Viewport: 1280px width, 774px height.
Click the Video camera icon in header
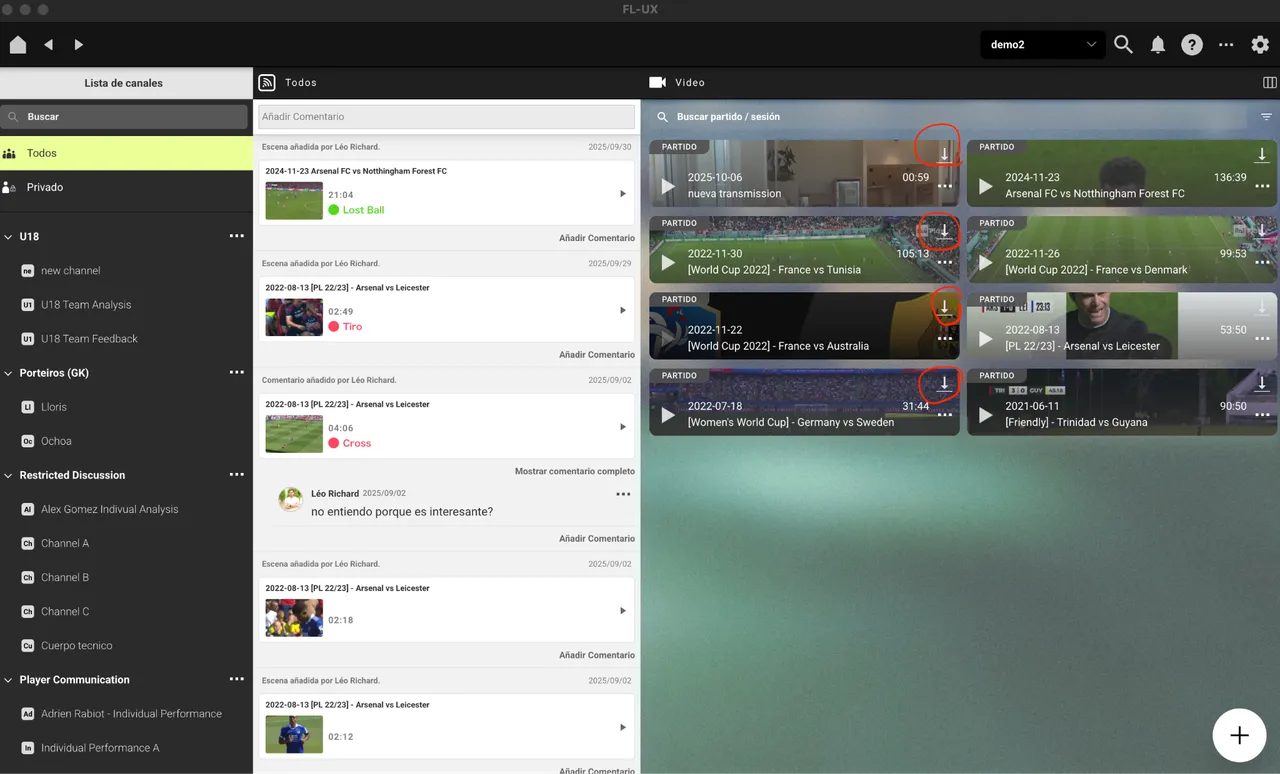tap(658, 83)
